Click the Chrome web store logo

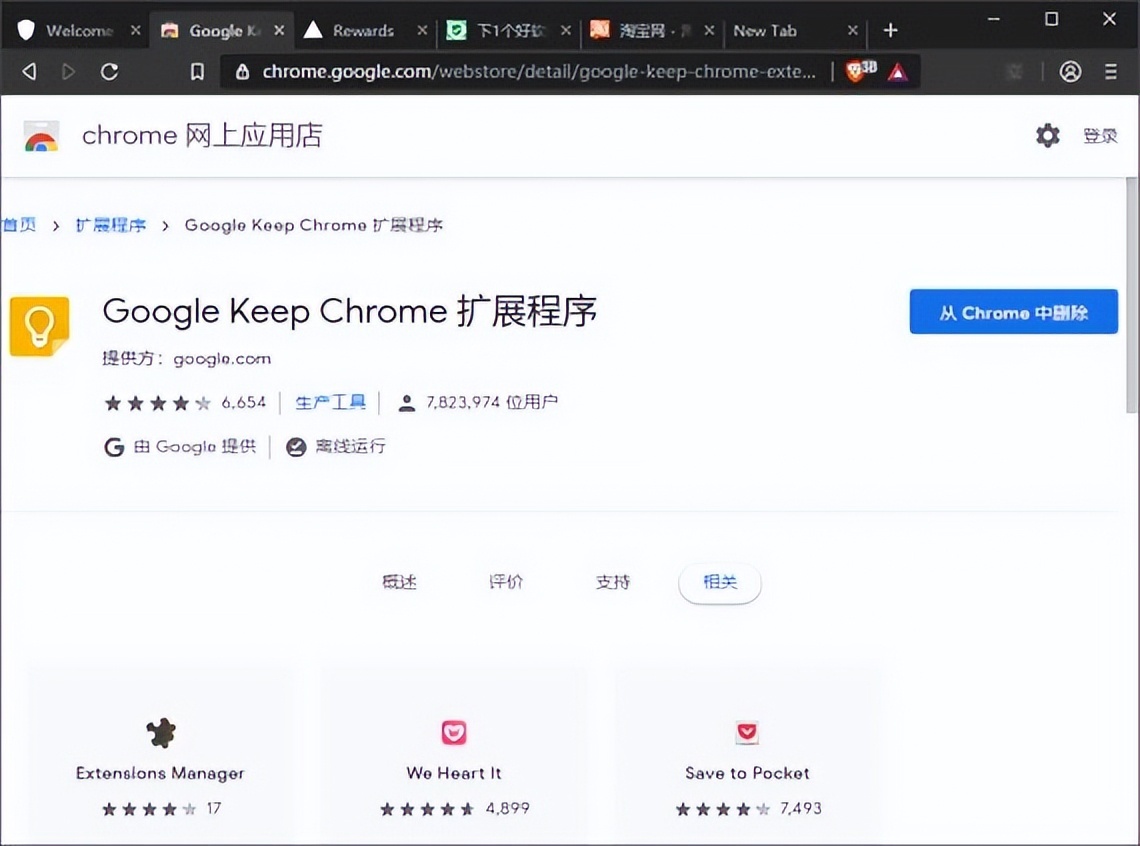[41, 136]
